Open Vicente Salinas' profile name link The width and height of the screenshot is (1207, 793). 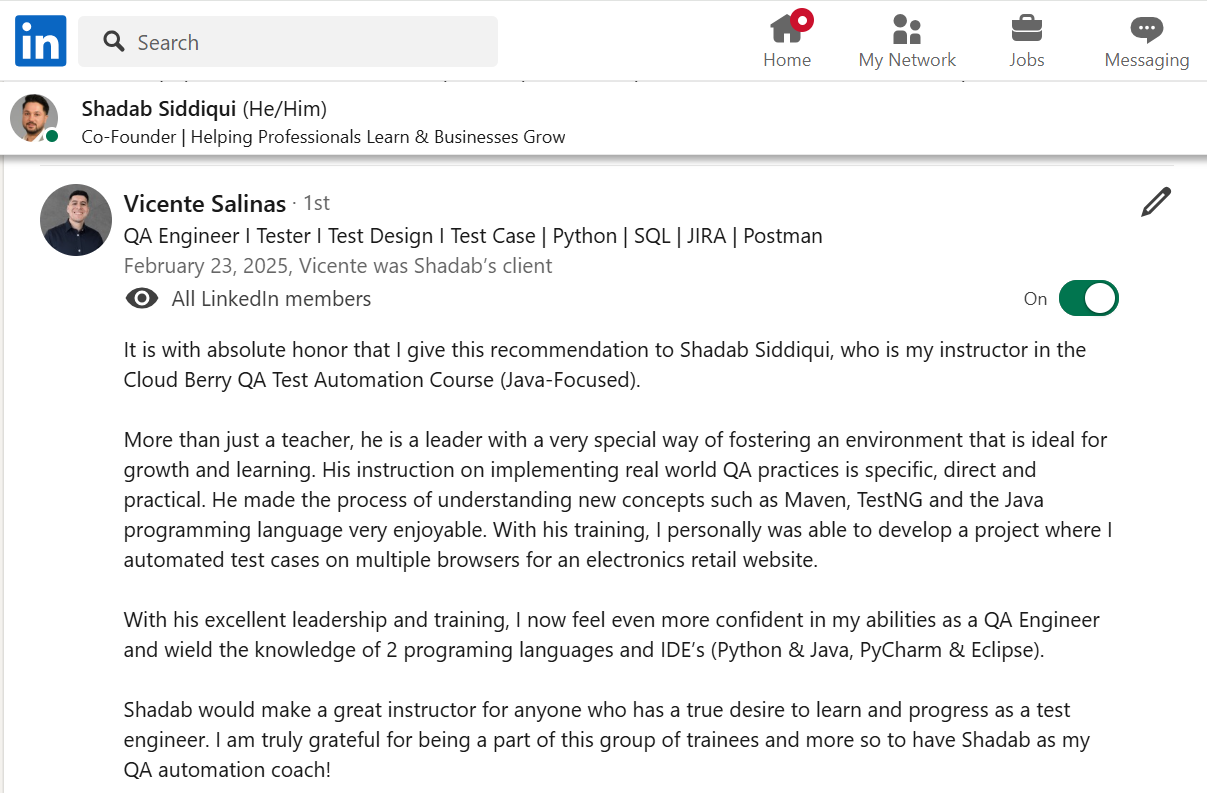(x=205, y=203)
